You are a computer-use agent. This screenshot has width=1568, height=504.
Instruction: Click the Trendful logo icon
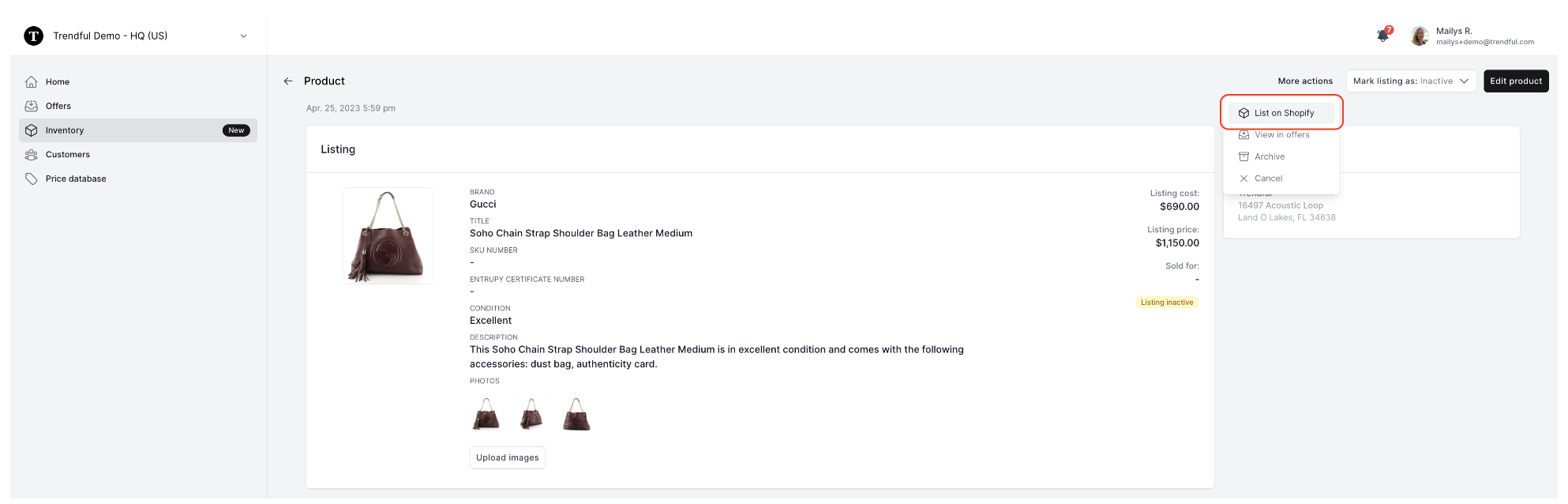click(33, 36)
